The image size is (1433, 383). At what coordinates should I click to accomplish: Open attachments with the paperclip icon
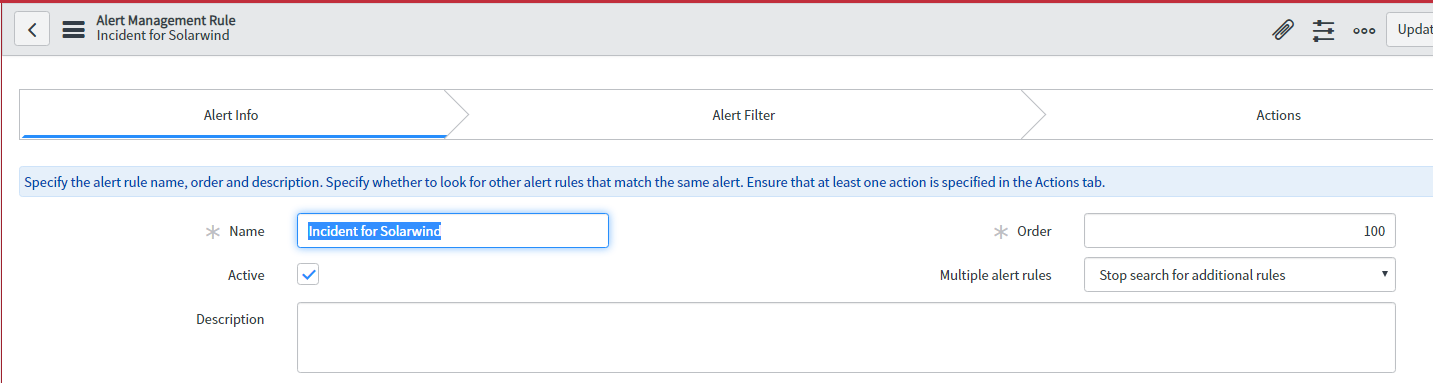pyautogui.click(x=1282, y=30)
